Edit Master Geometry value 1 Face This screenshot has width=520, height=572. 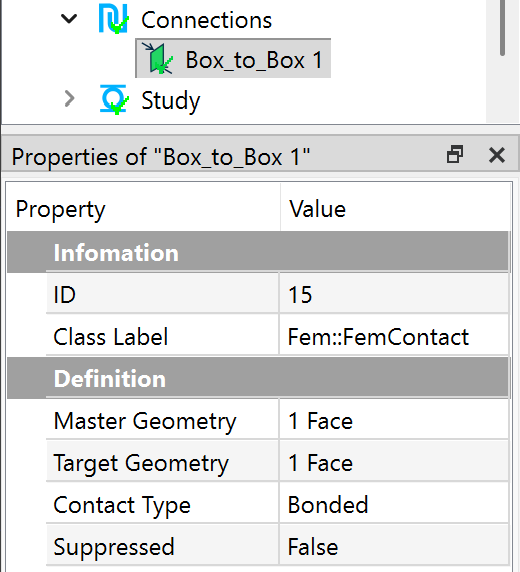click(394, 421)
